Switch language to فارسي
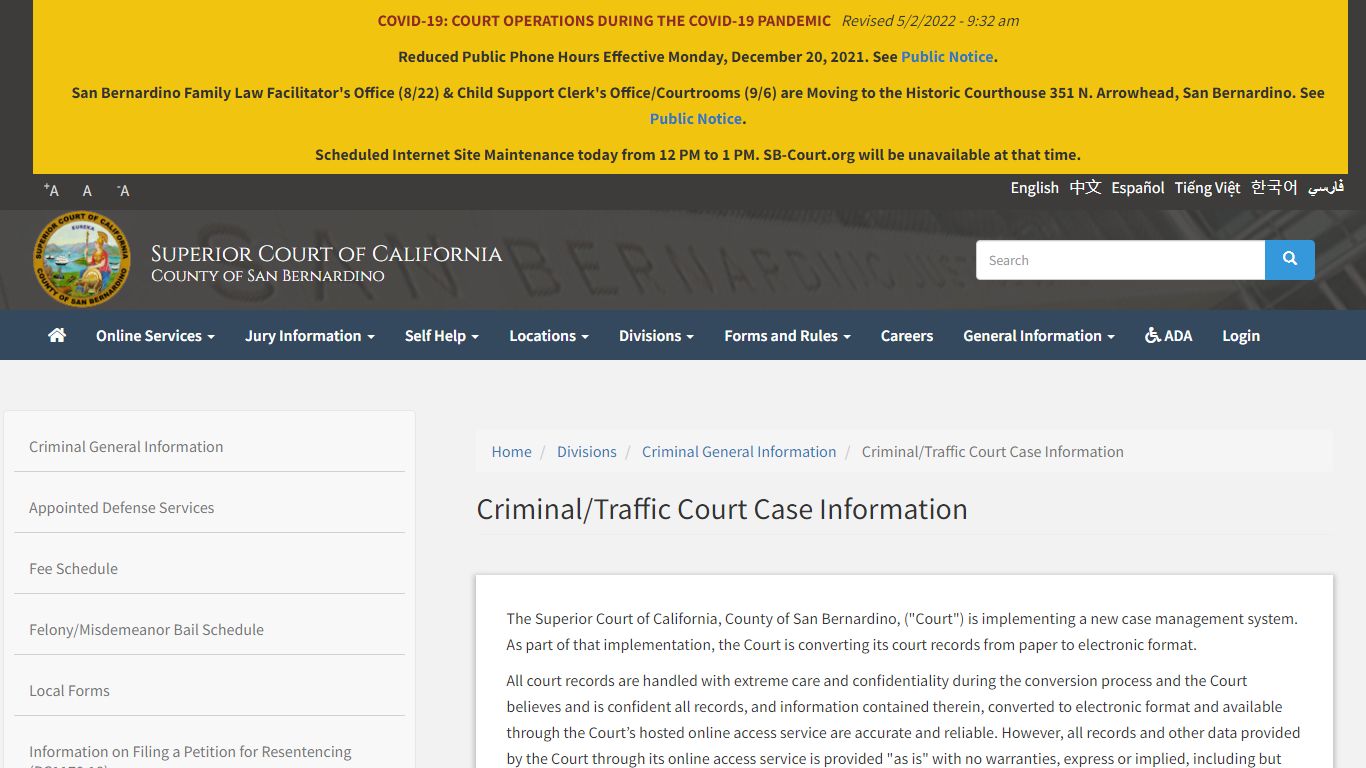 [1326, 188]
